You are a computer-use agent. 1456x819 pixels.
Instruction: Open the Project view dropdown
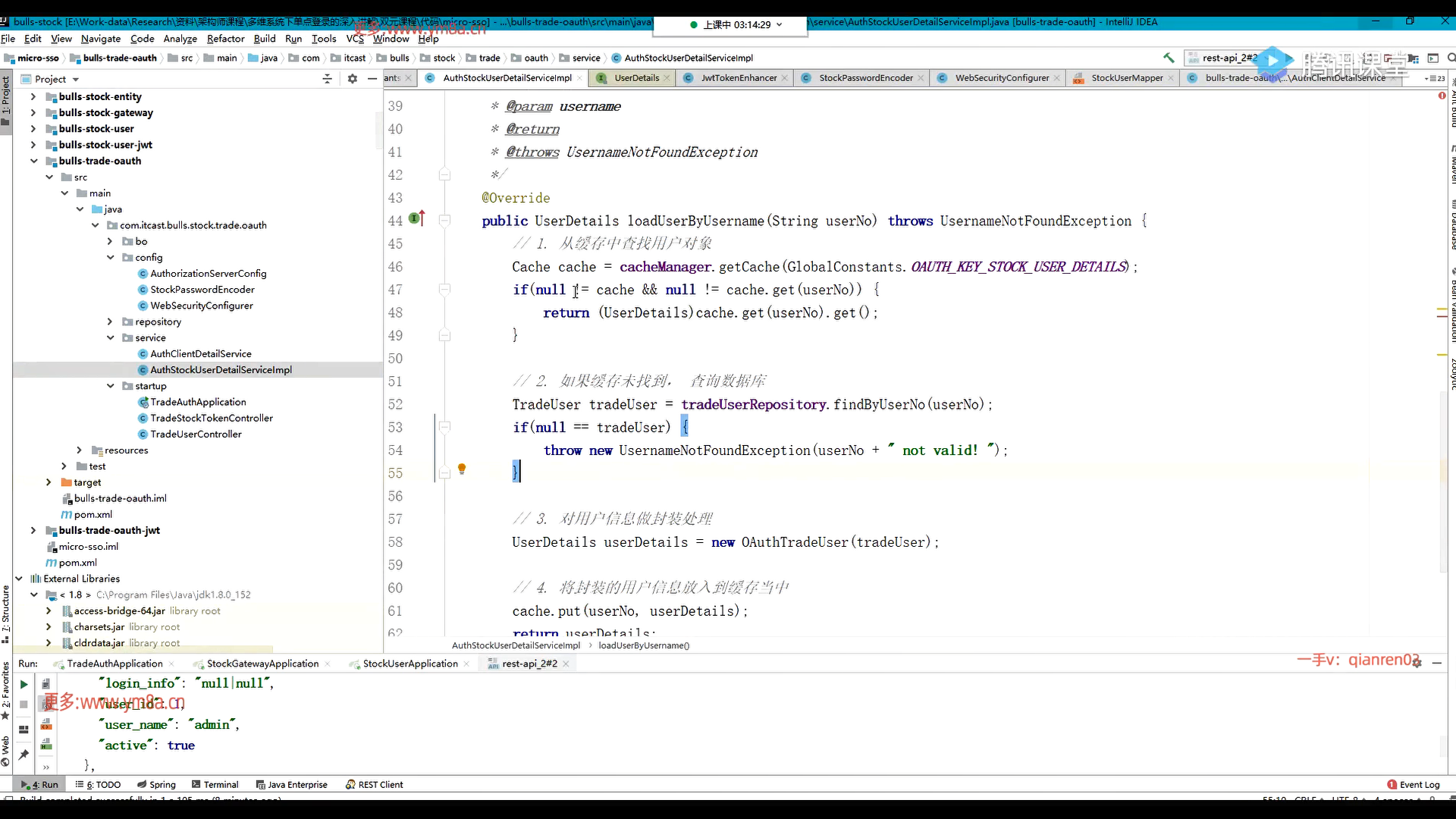point(75,80)
